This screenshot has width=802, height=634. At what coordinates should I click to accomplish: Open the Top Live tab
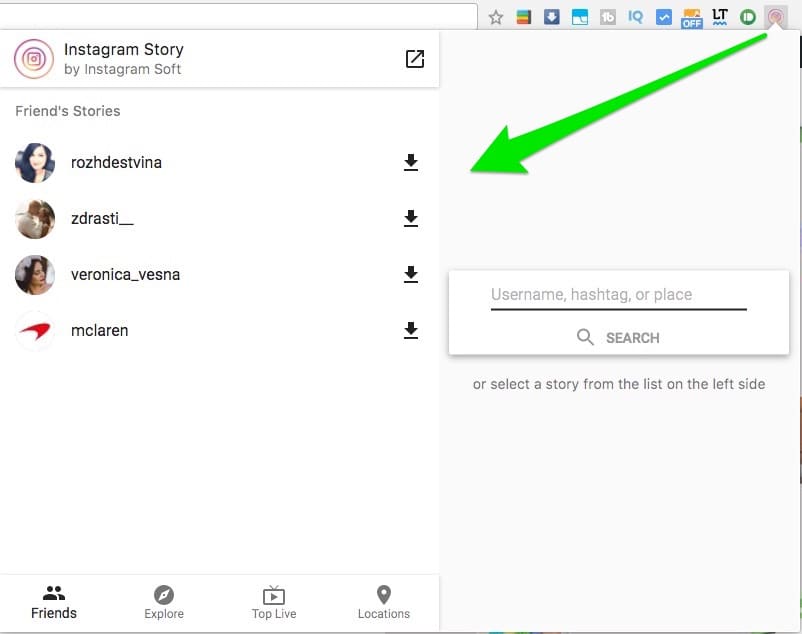(274, 602)
